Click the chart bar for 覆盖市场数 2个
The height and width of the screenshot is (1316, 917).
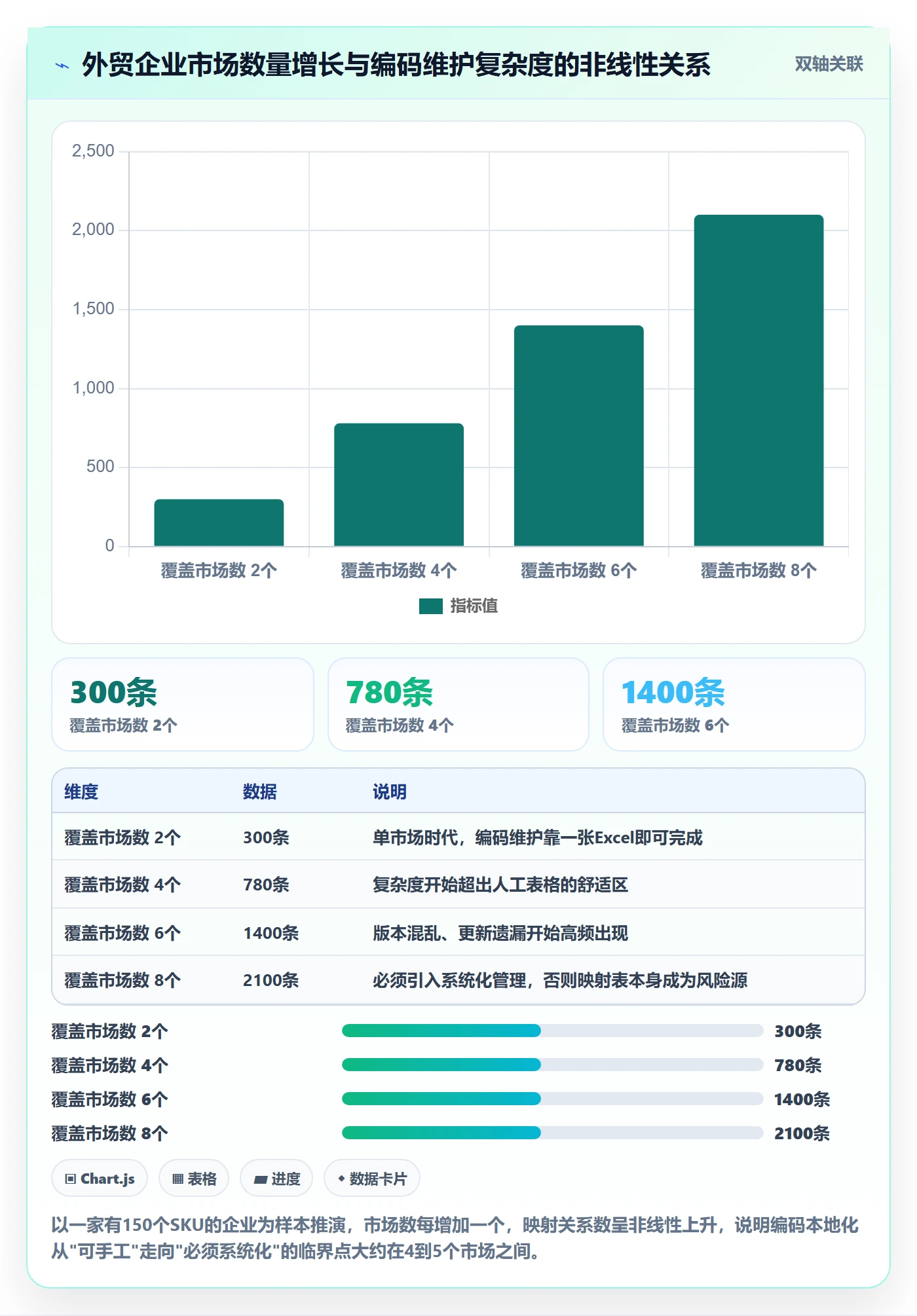[219, 522]
